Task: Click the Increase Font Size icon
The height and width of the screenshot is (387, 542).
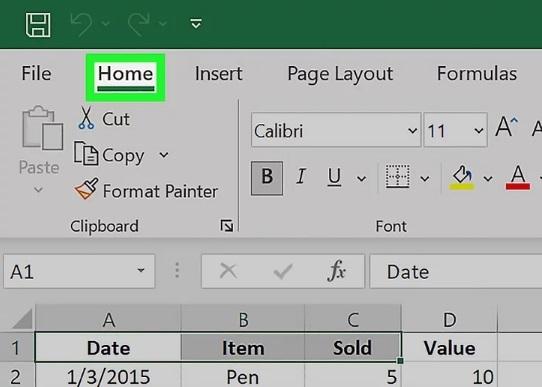Action: tap(506, 127)
